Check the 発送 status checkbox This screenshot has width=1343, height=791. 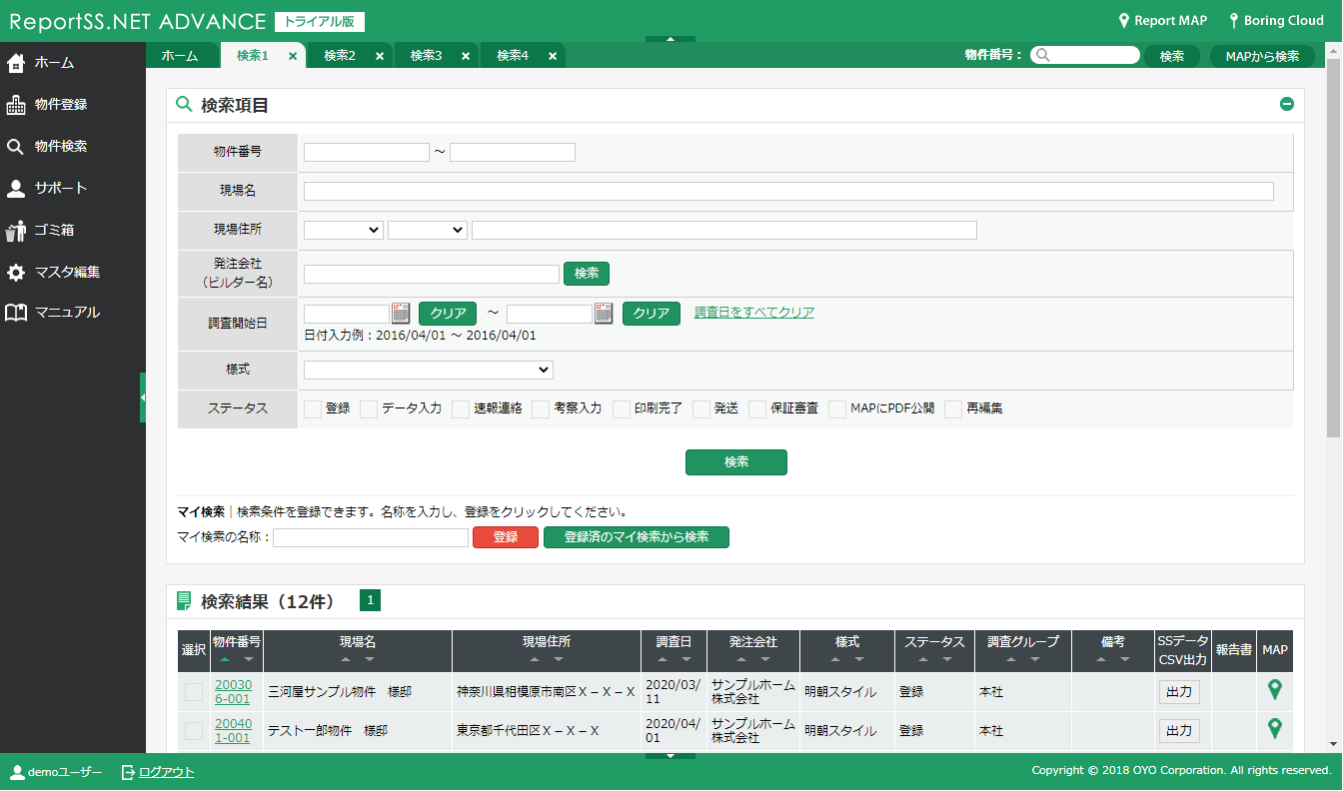coord(701,409)
